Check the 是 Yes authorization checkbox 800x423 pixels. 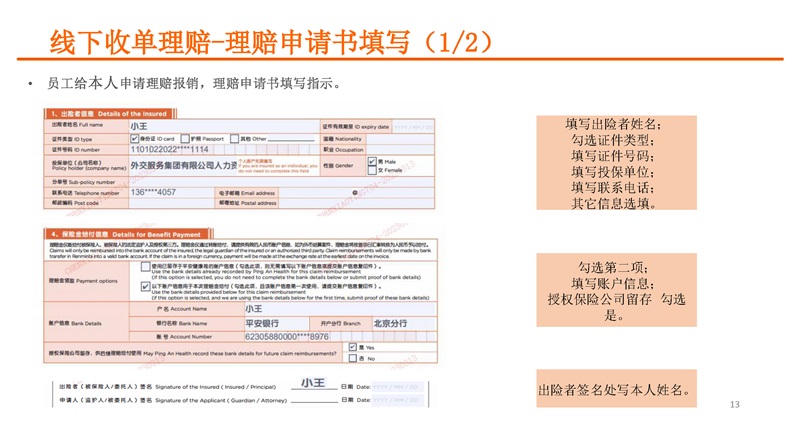(353, 347)
